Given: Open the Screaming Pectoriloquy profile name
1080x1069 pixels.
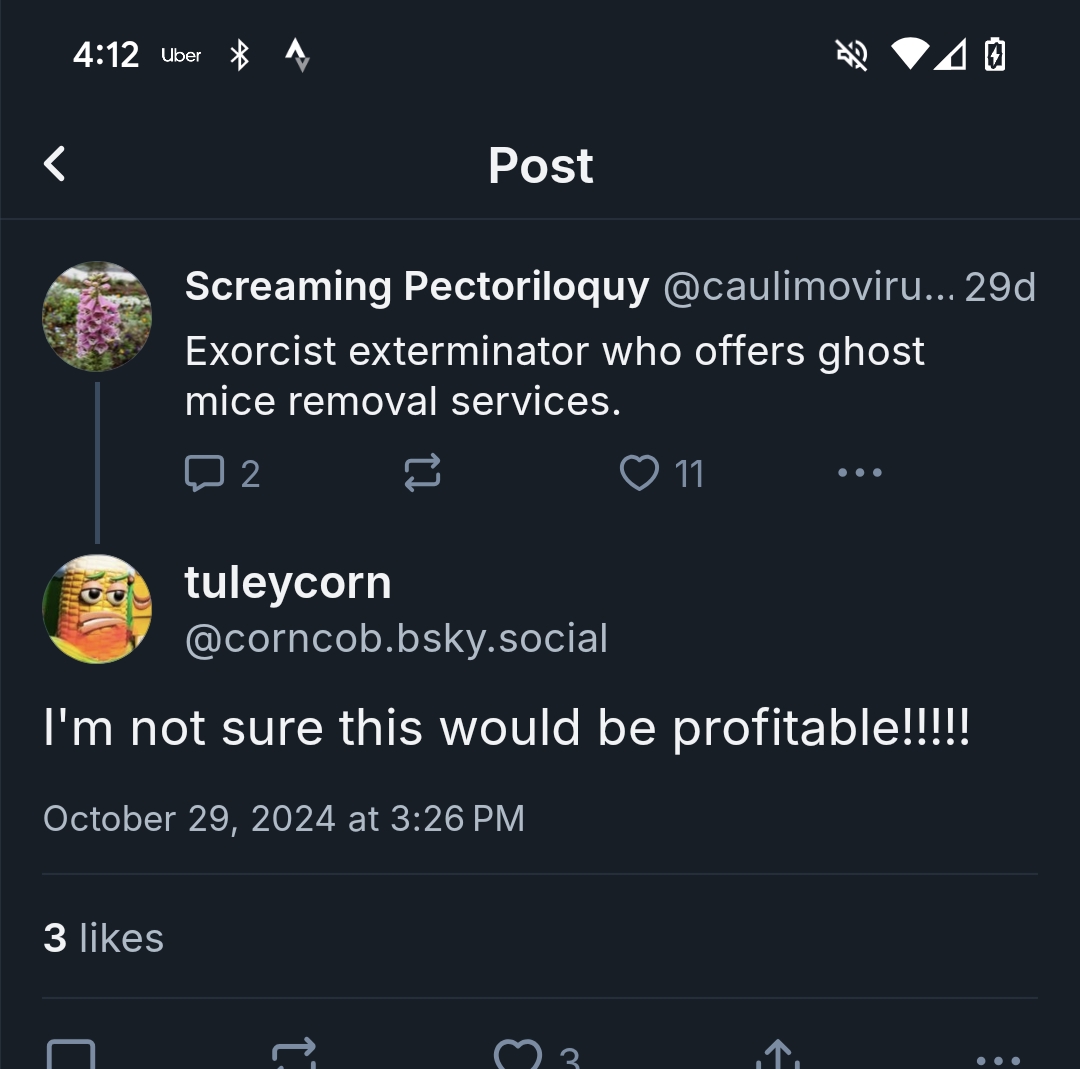Looking at the screenshot, I should point(417,287).
